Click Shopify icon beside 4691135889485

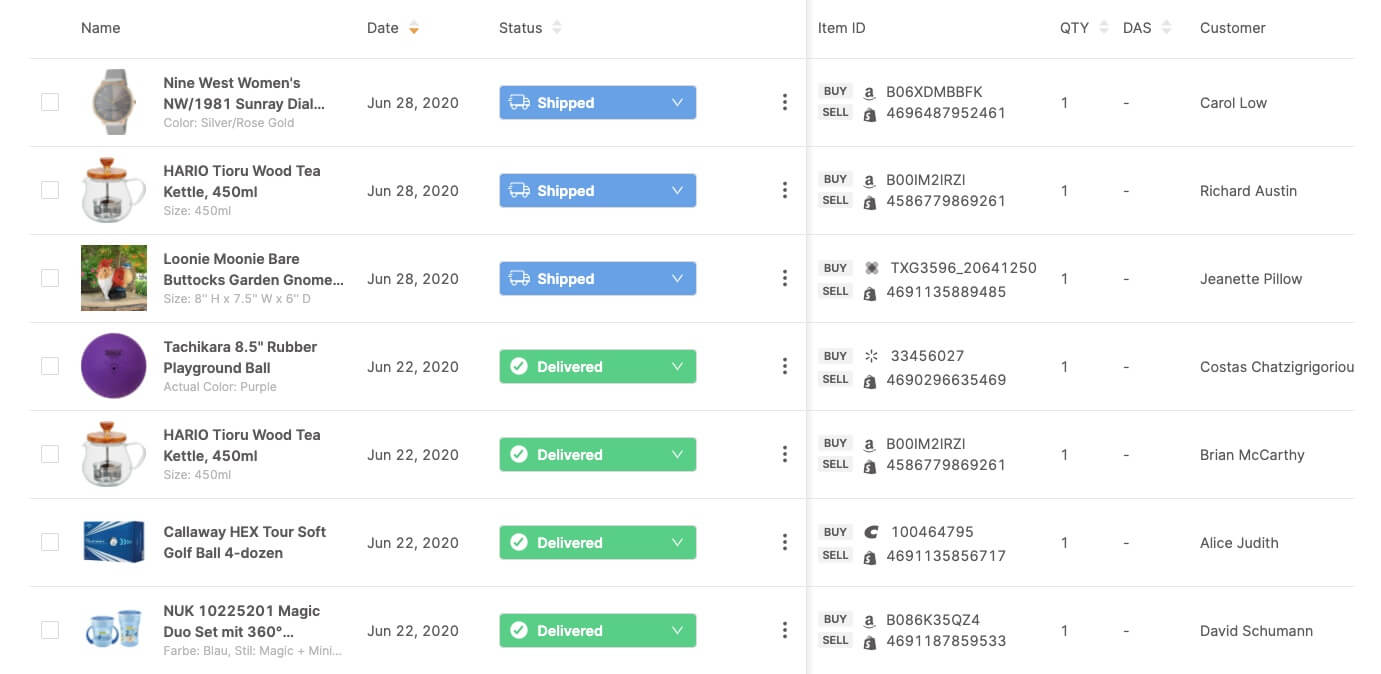pyautogui.click(x=870, y=292)
